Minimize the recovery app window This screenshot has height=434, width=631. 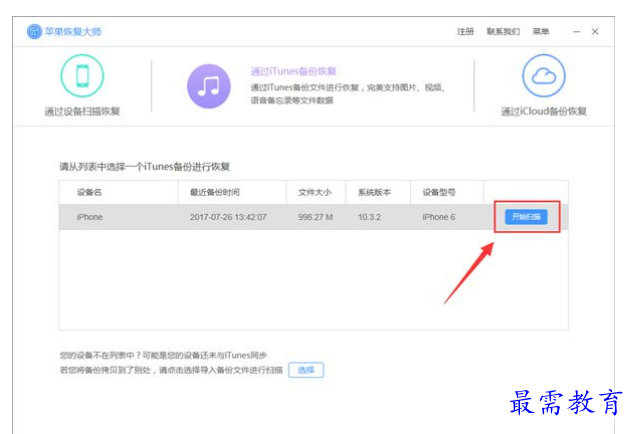click(577, 31)
